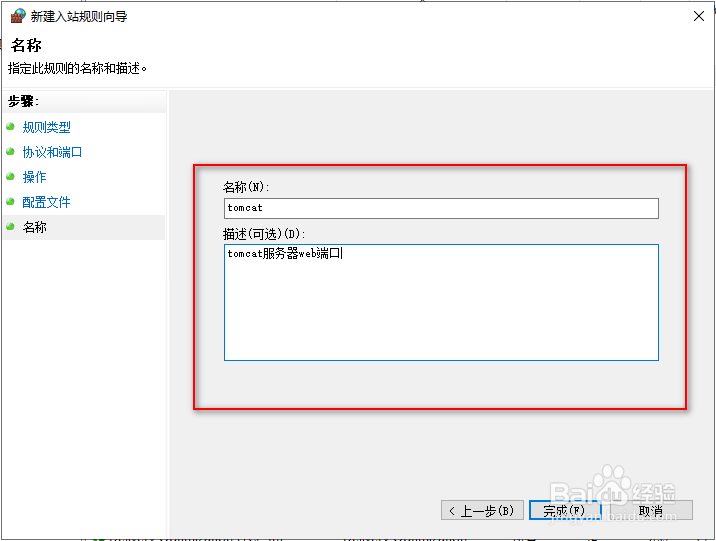Click green bullet beside 名称 step
This screenshot has height=541, width=716.
click(x=11, y=226)
